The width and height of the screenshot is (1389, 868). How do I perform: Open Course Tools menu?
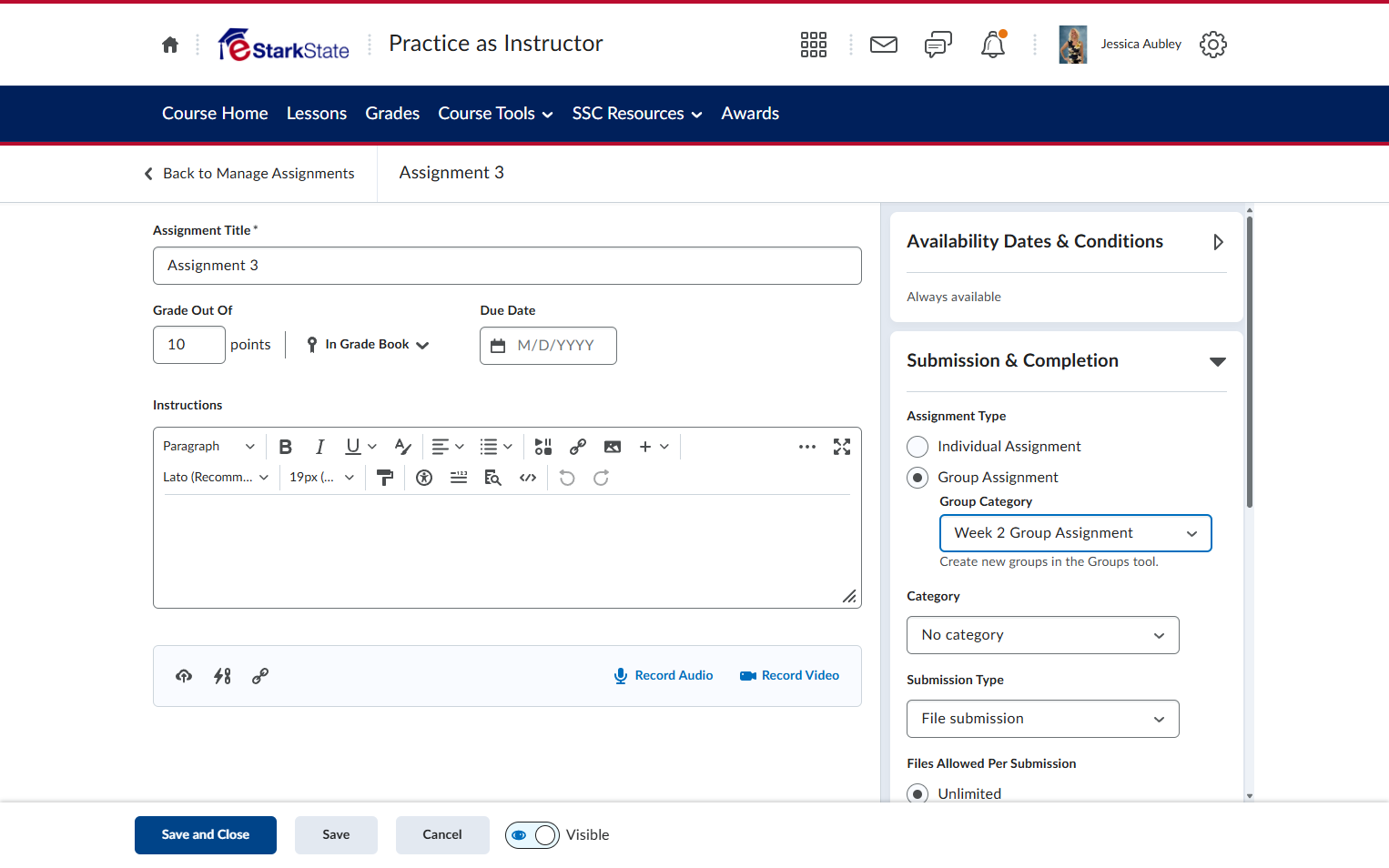point(496,114)
